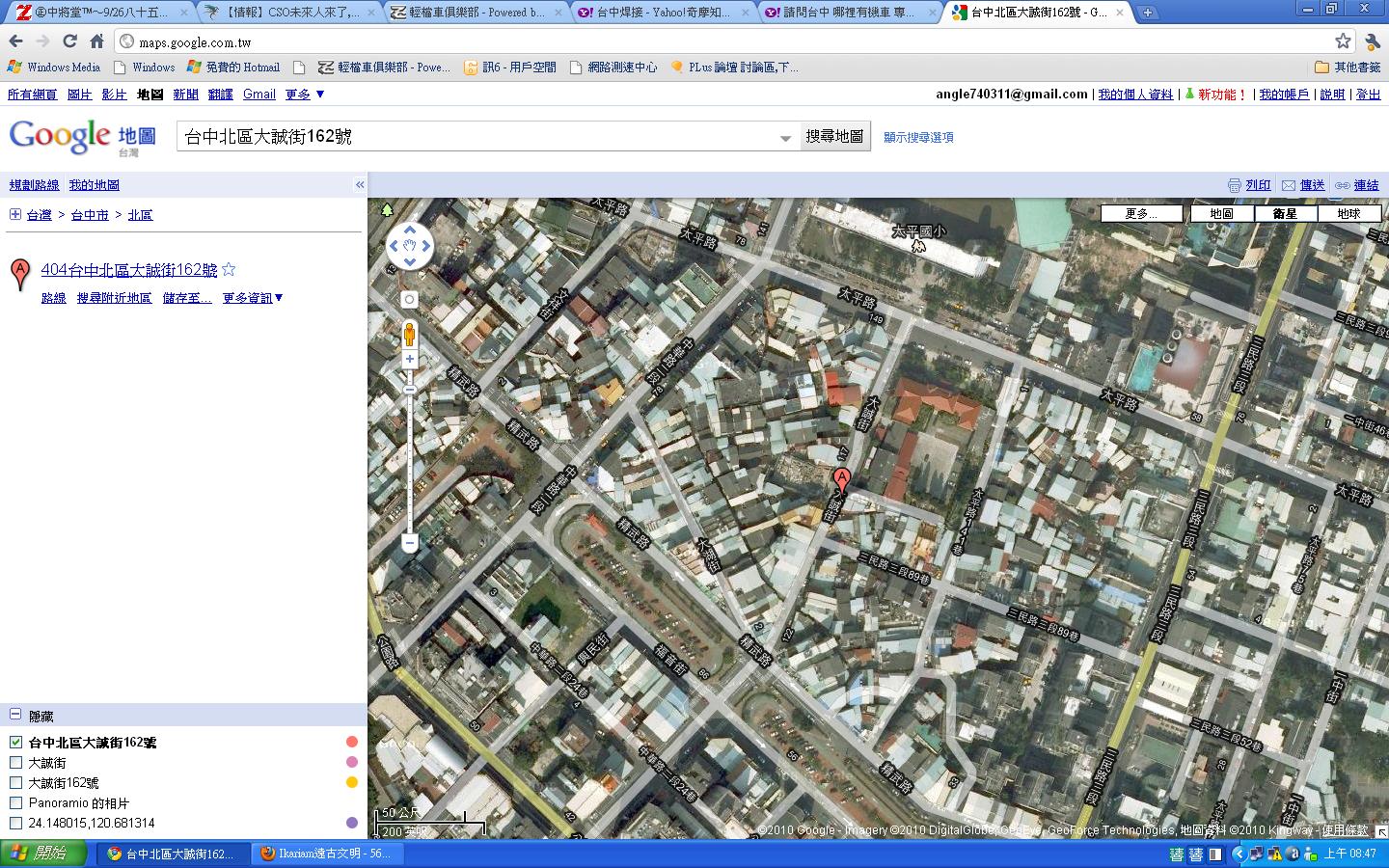Screen dimensions: 1389x868
Task: Enable the Panoramio 的相片 checkbox
Action: (15, 802)
